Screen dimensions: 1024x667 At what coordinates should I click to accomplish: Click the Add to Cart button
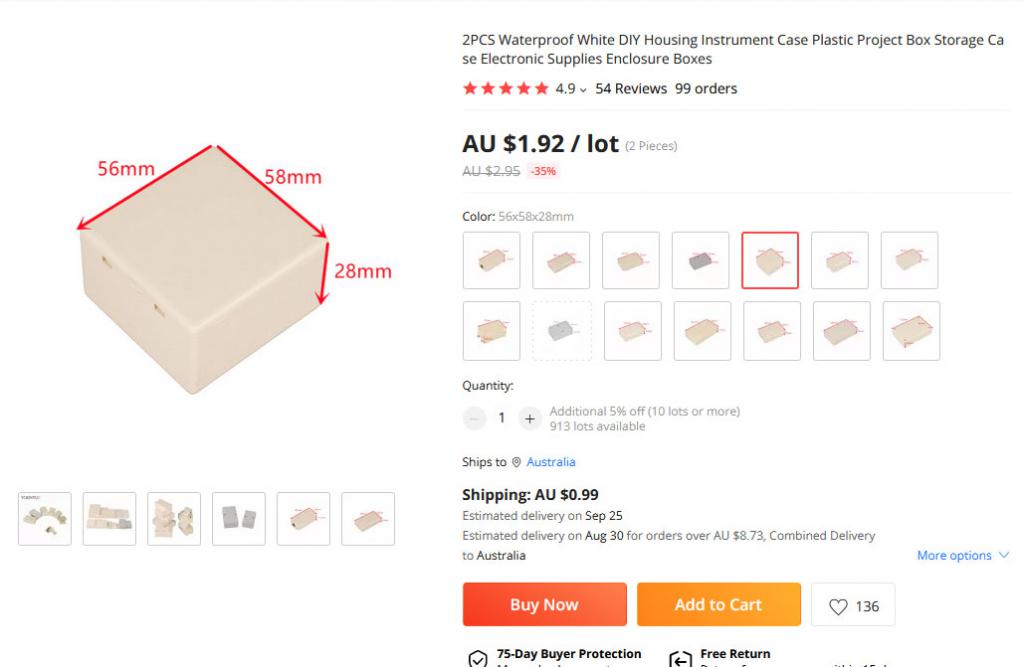tap(718, 604)
